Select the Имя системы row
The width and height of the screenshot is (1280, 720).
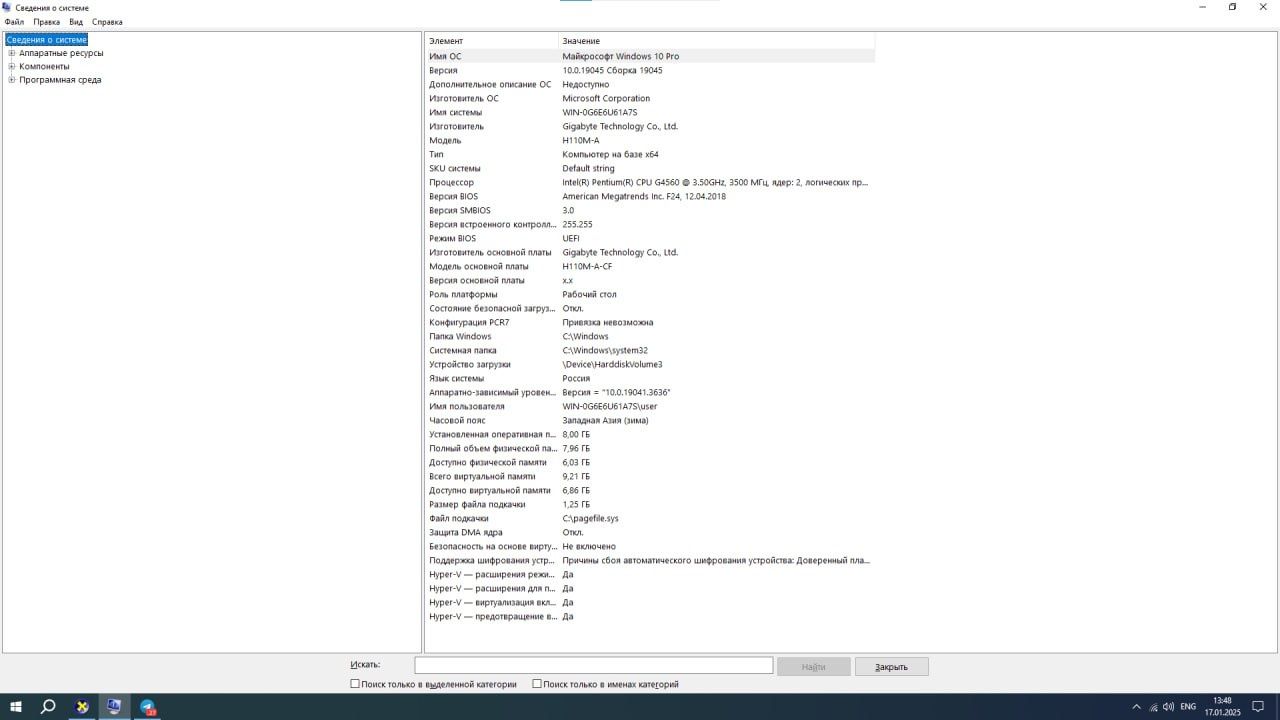pyautogui.click(x=650, y=113)
